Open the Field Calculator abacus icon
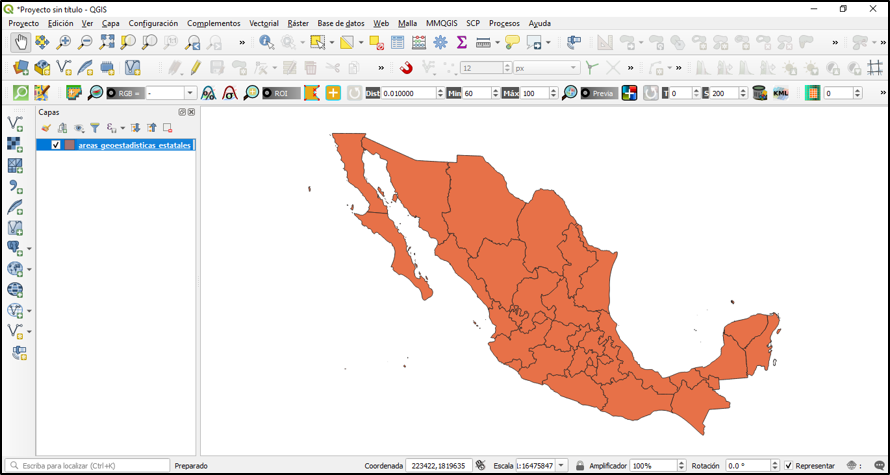The image size is (890, 475). click(419, 42)
